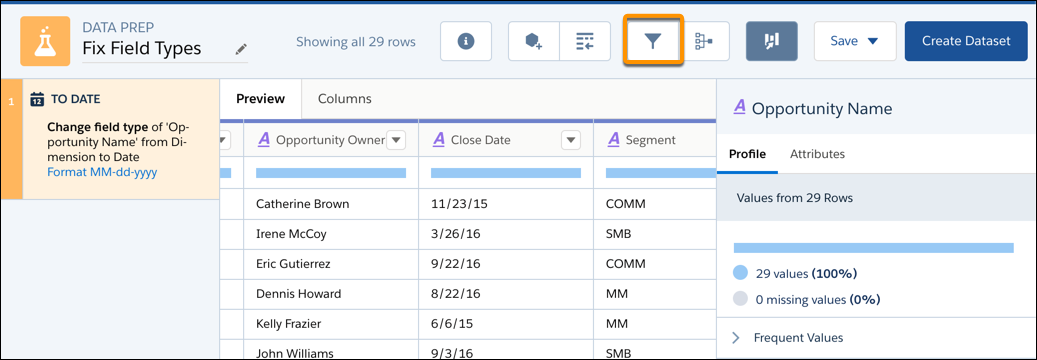Click the 11/23/15 date cell
This screenshot has width=1037, height=360.
(x=506, y=204)
